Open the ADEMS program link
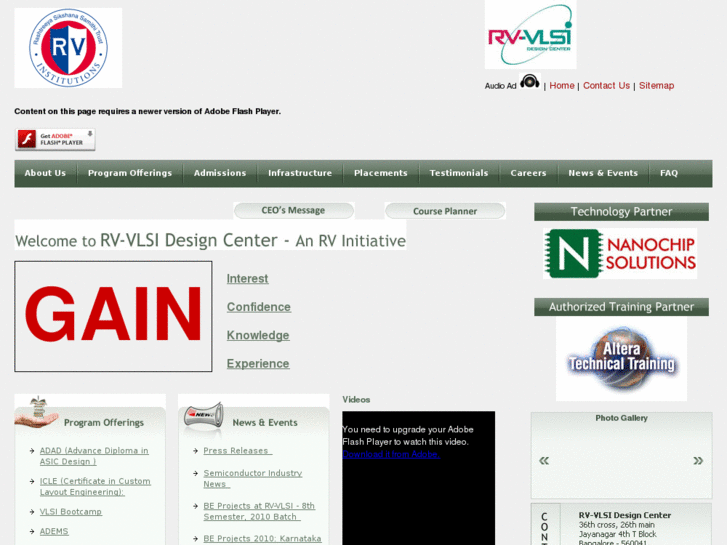Image resolution: width=727 pixels, height=545 pixels. coord(54,532)
